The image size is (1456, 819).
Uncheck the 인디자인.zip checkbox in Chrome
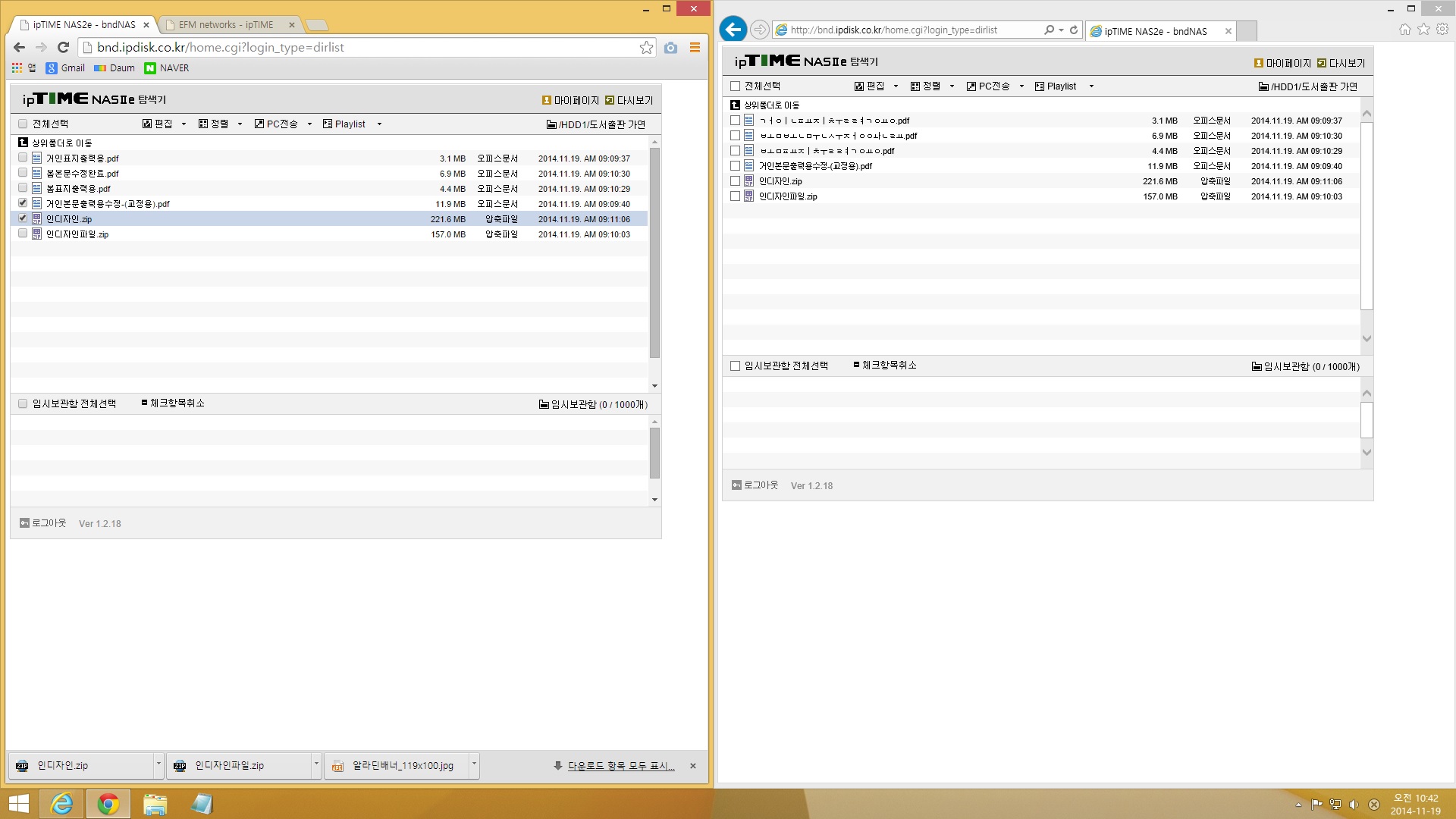(x=23, y=218)
